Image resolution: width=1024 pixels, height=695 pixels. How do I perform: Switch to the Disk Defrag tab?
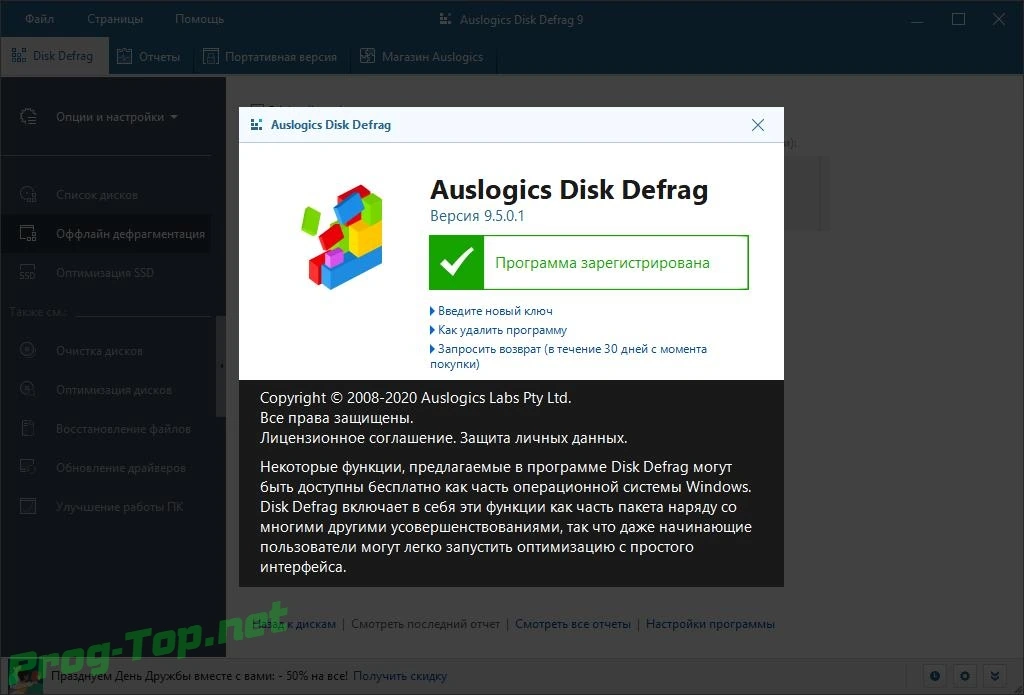[54, 56]
